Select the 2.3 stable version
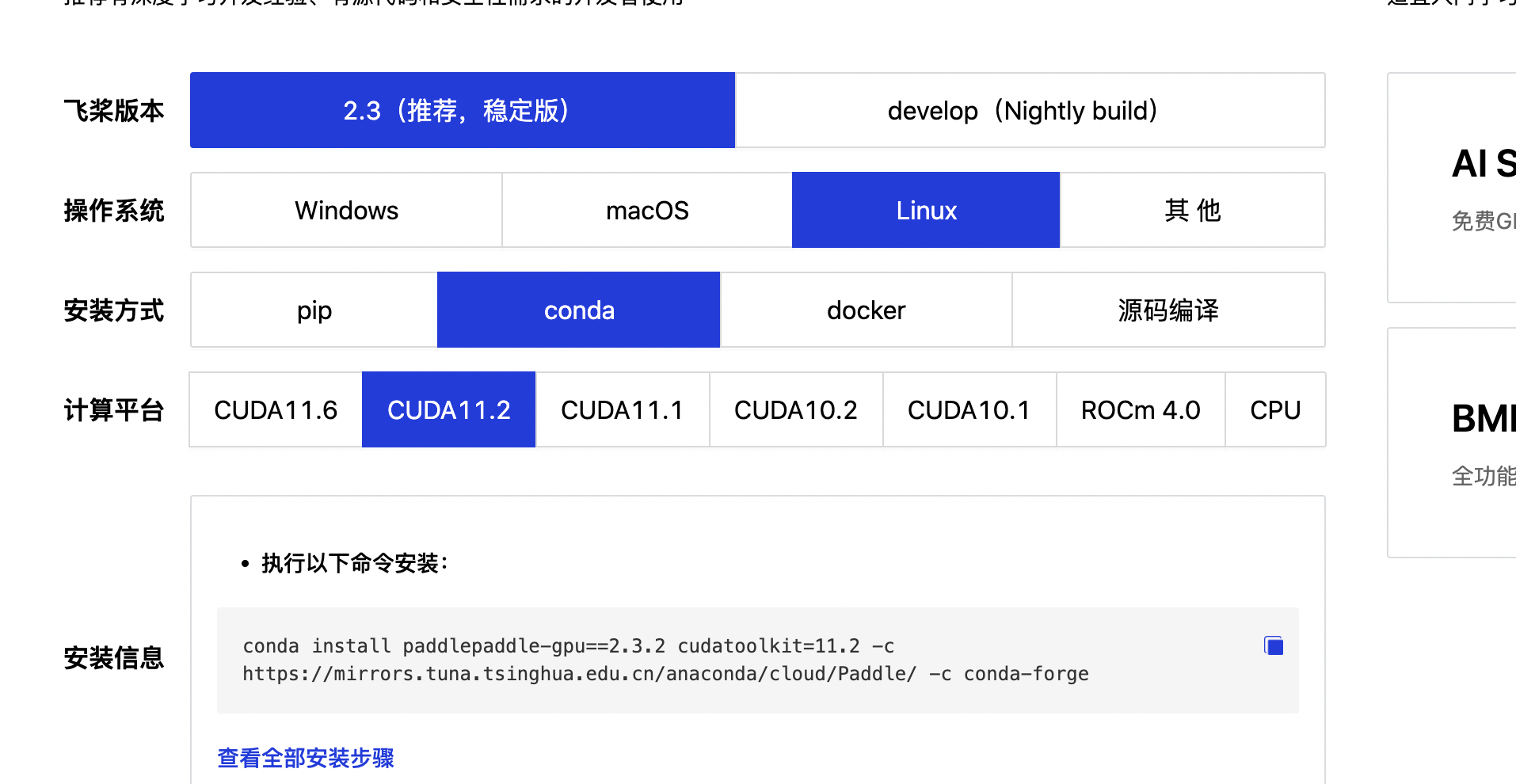1516x784 pixels. pyautogui.click(x=462, y=110)
